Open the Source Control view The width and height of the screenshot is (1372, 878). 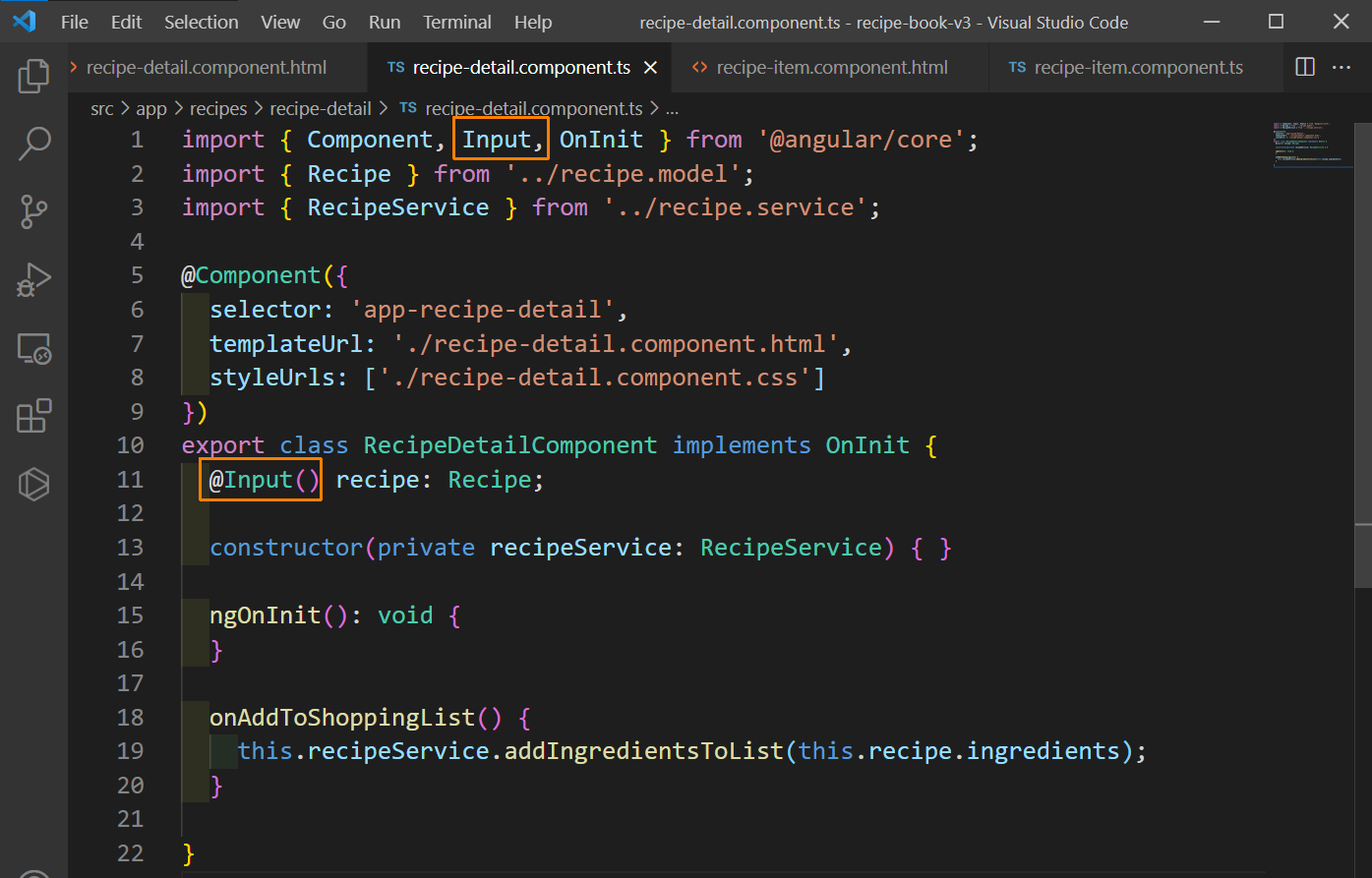pos(33,211)
